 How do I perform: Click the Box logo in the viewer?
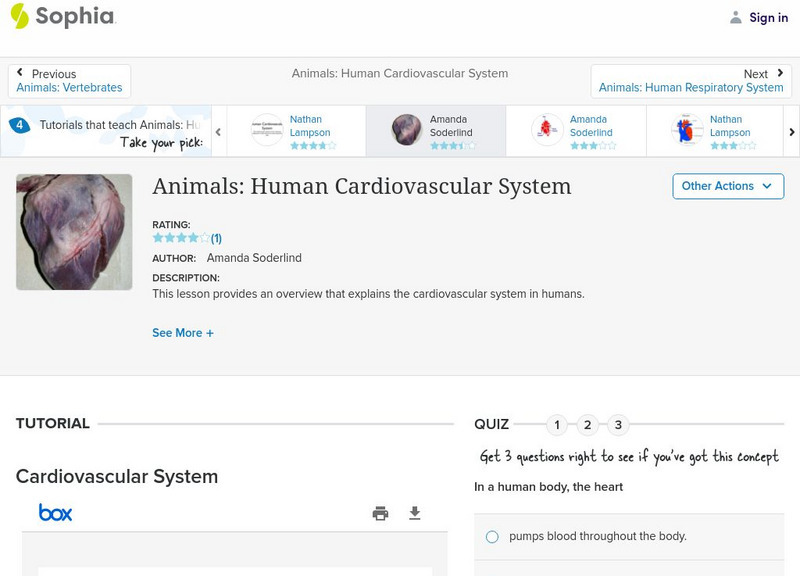click(56, 513)
